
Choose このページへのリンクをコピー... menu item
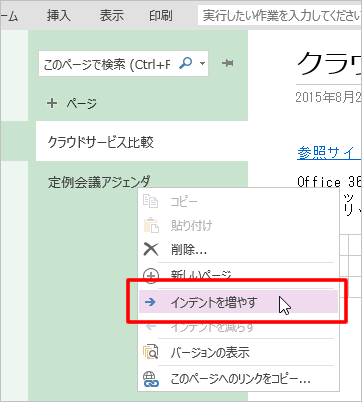point(239,379)
